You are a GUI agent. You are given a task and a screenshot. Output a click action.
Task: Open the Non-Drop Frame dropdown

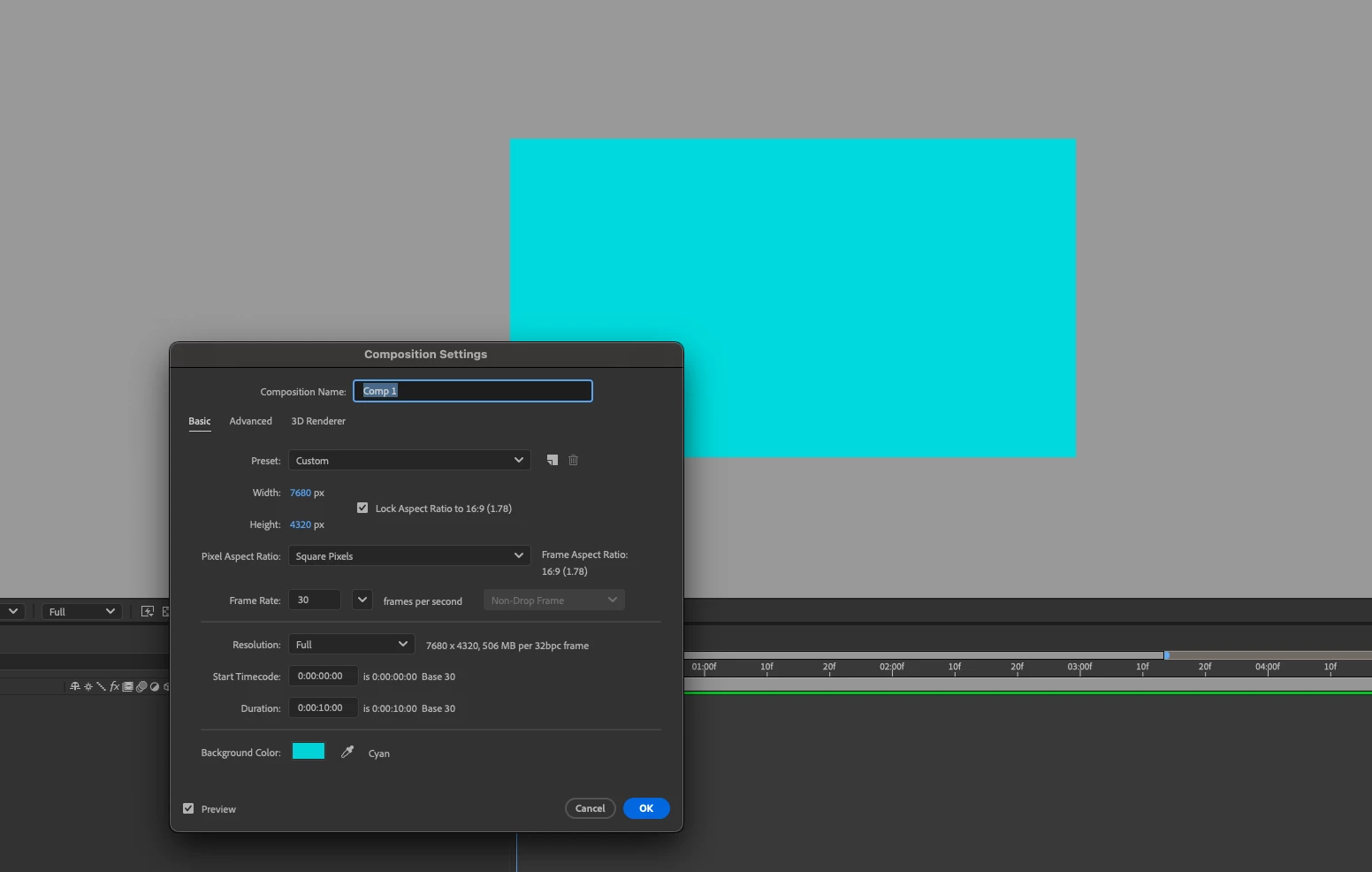click(553, 600)
